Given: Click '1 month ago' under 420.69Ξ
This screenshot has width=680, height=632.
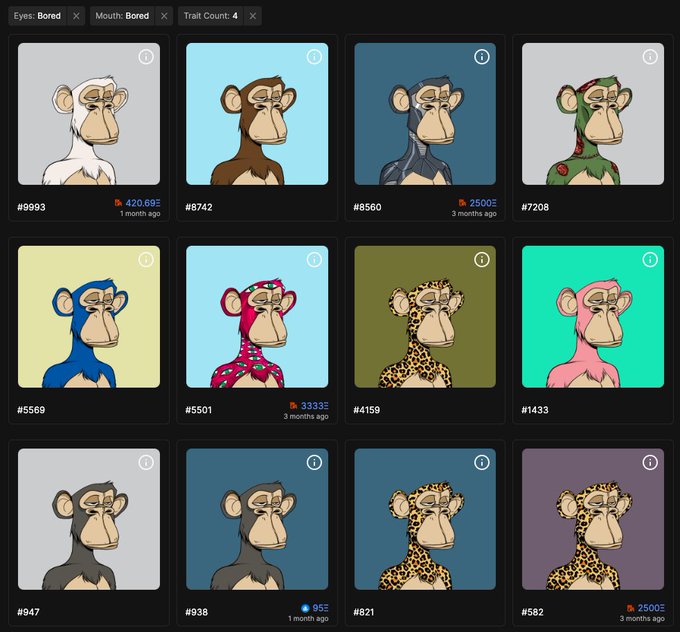Looking at the screenshot, I should click(140, 214).
